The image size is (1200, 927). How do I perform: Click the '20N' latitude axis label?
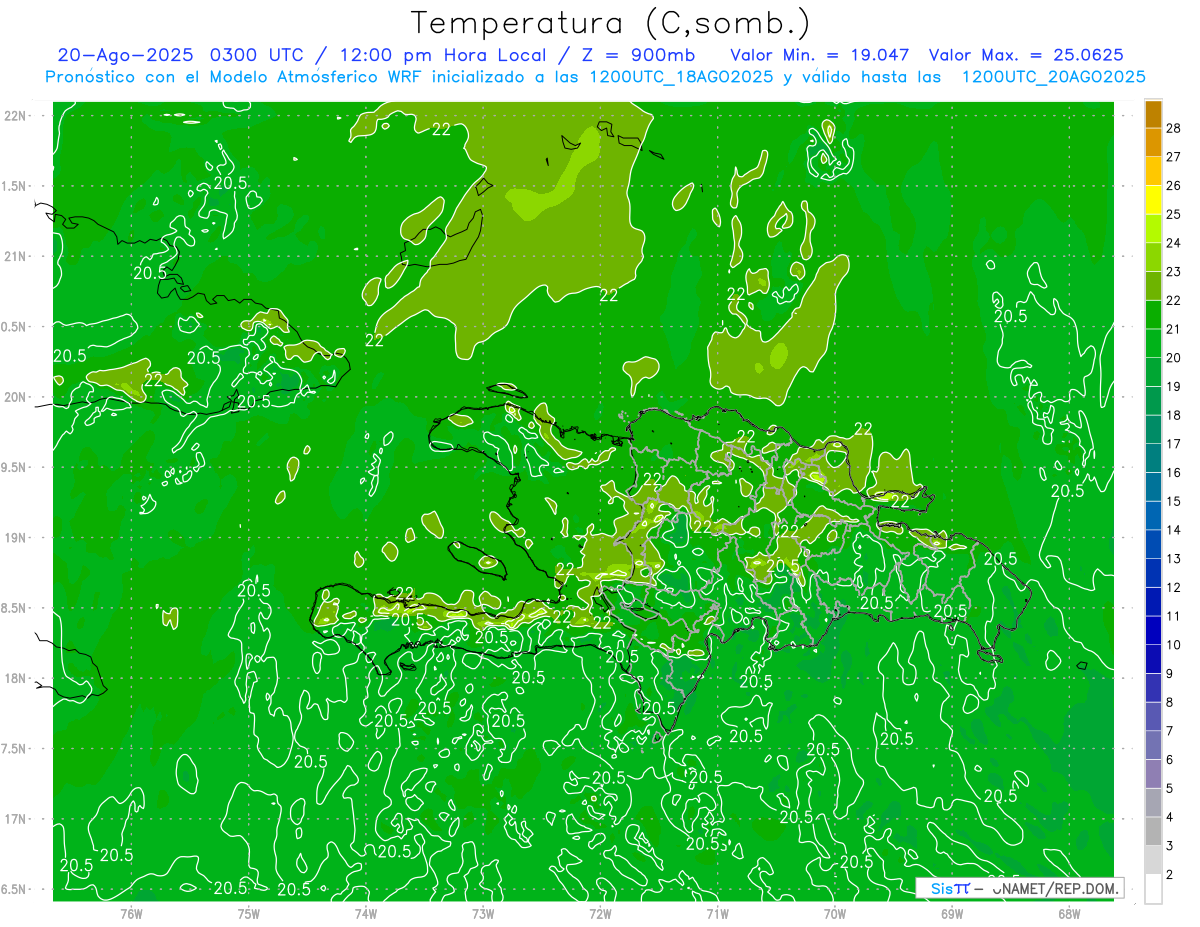(15, 397)
